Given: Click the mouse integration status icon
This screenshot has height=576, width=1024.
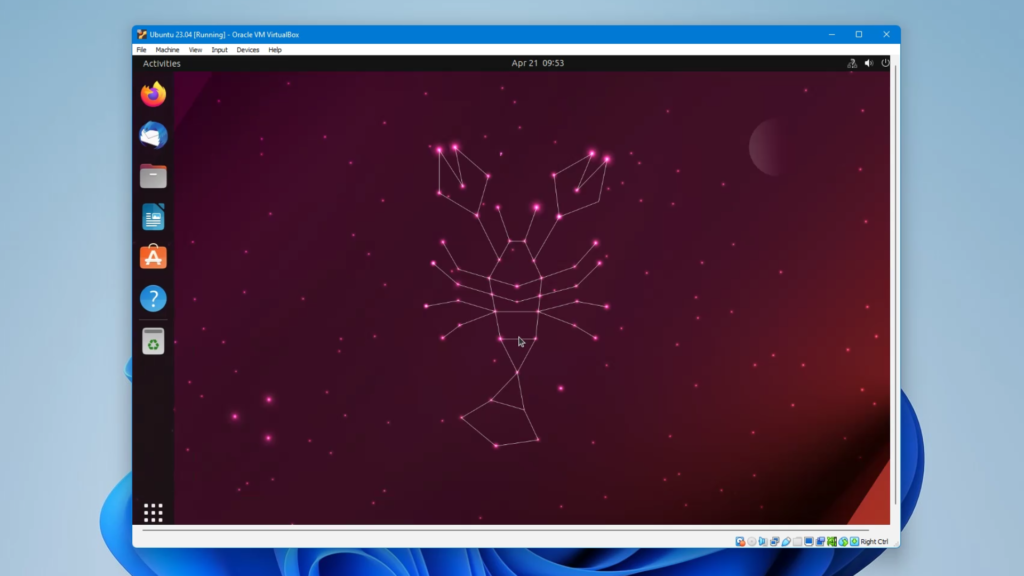Looking at the screenshot, I should (x=843, y=541).
